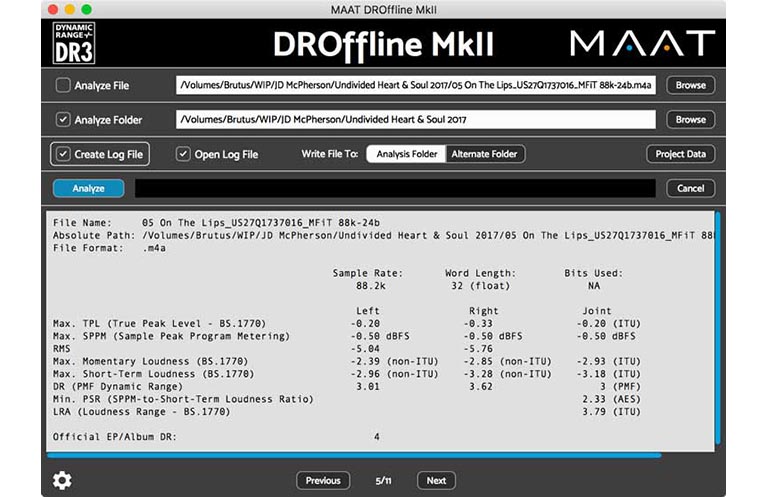Click the file name '05 On The Lips_US27Q1737016_MFiT 88k-24b'
Viewport: 768px width, 497px height.
click(261, 223)
